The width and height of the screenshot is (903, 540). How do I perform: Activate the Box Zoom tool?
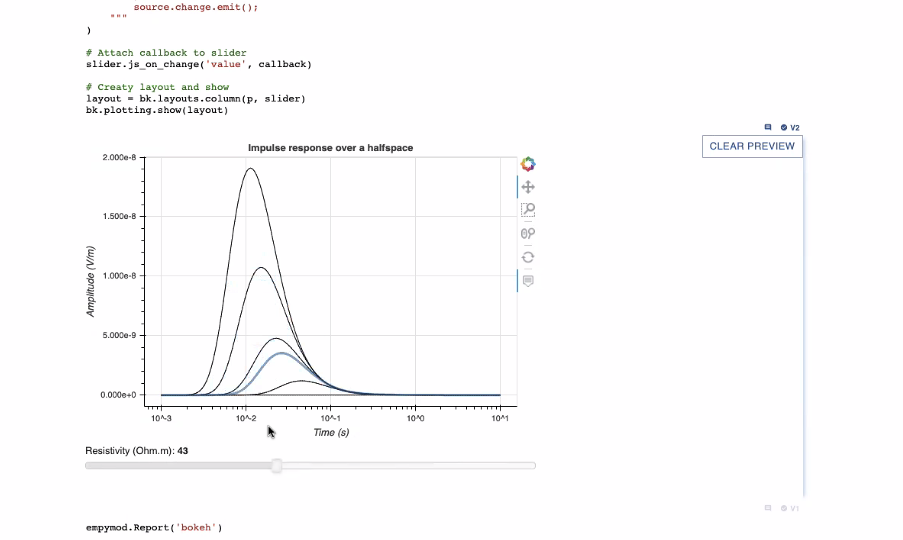point(528,210)
